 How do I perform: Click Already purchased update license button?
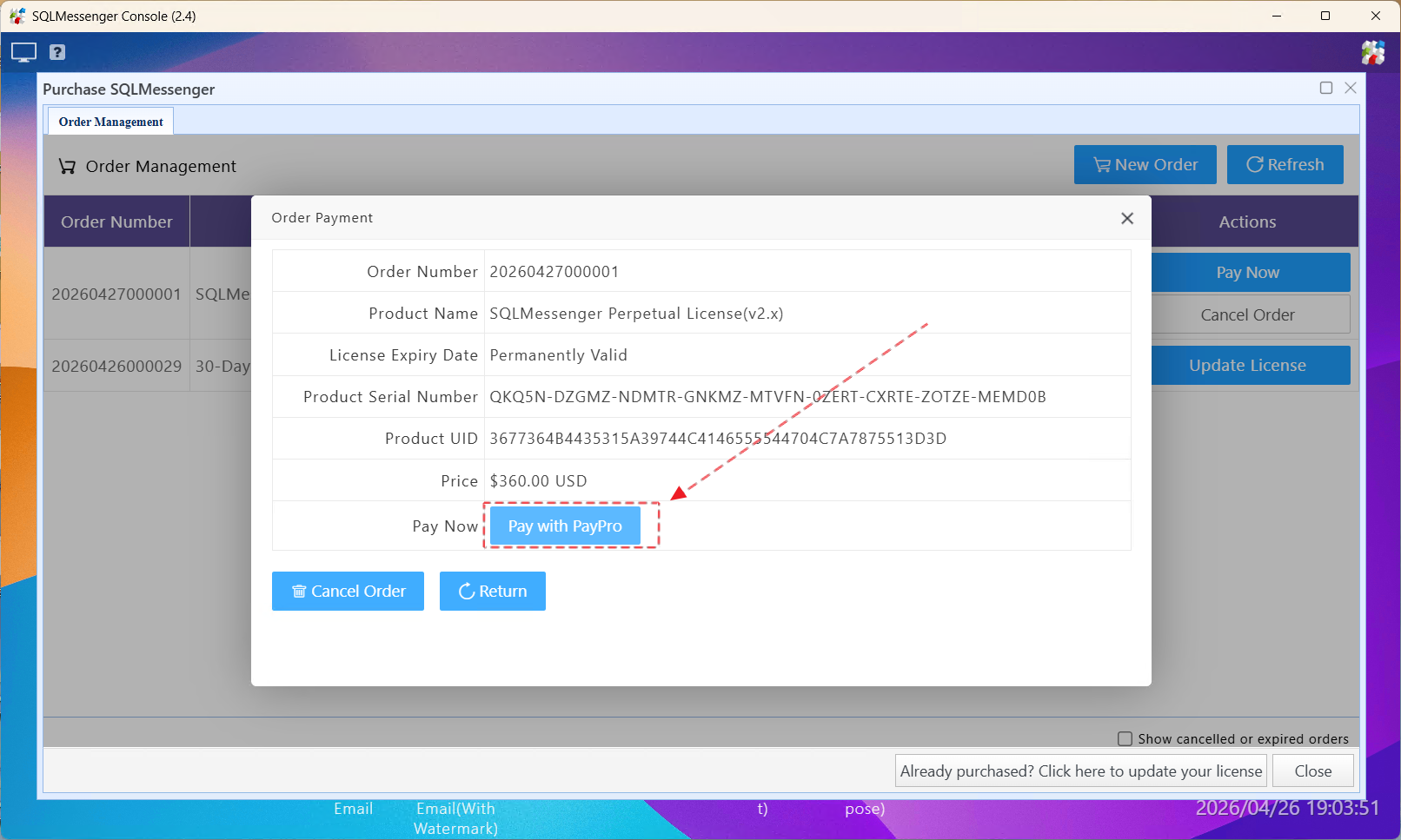[1081, 771]
